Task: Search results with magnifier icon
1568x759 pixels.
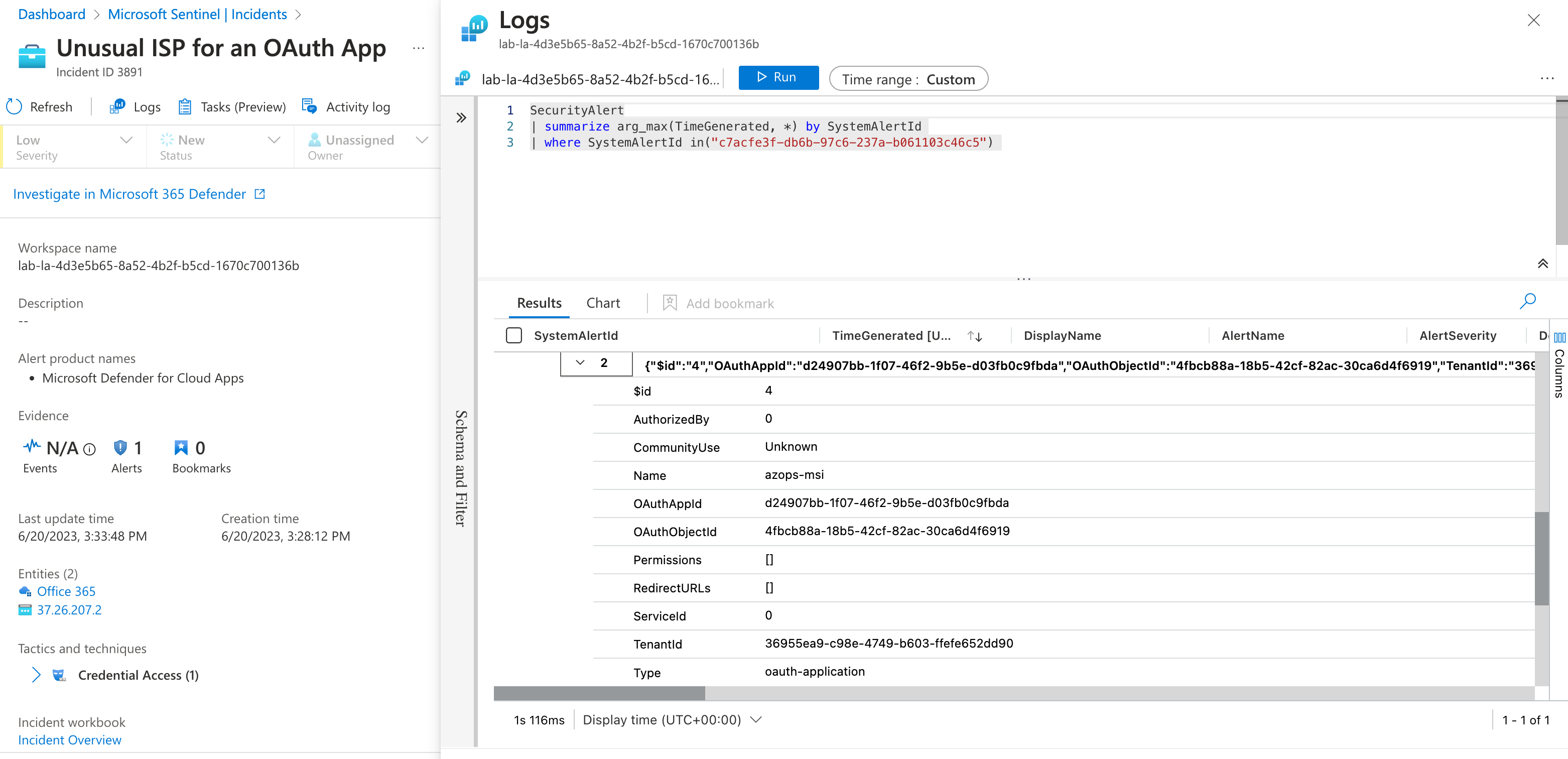Action: pyautogui.click(x=1527, y=301)
